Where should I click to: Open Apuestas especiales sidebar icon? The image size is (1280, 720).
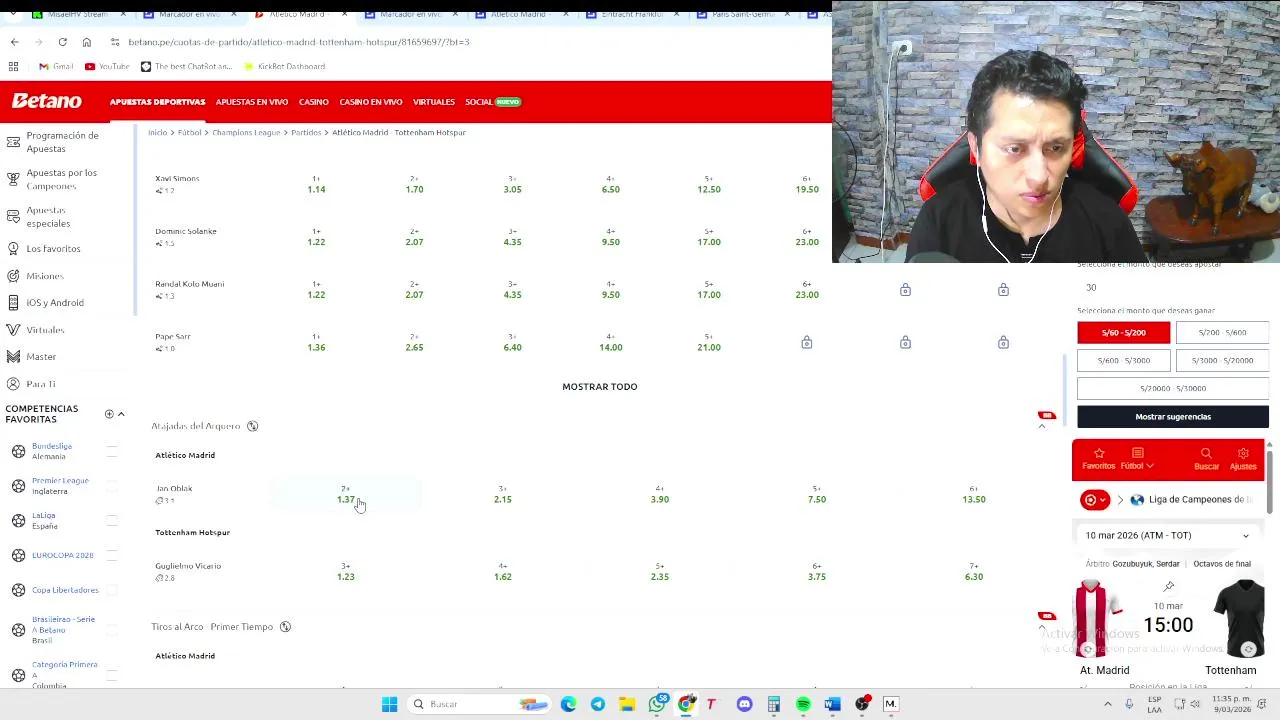coord(13,216)
